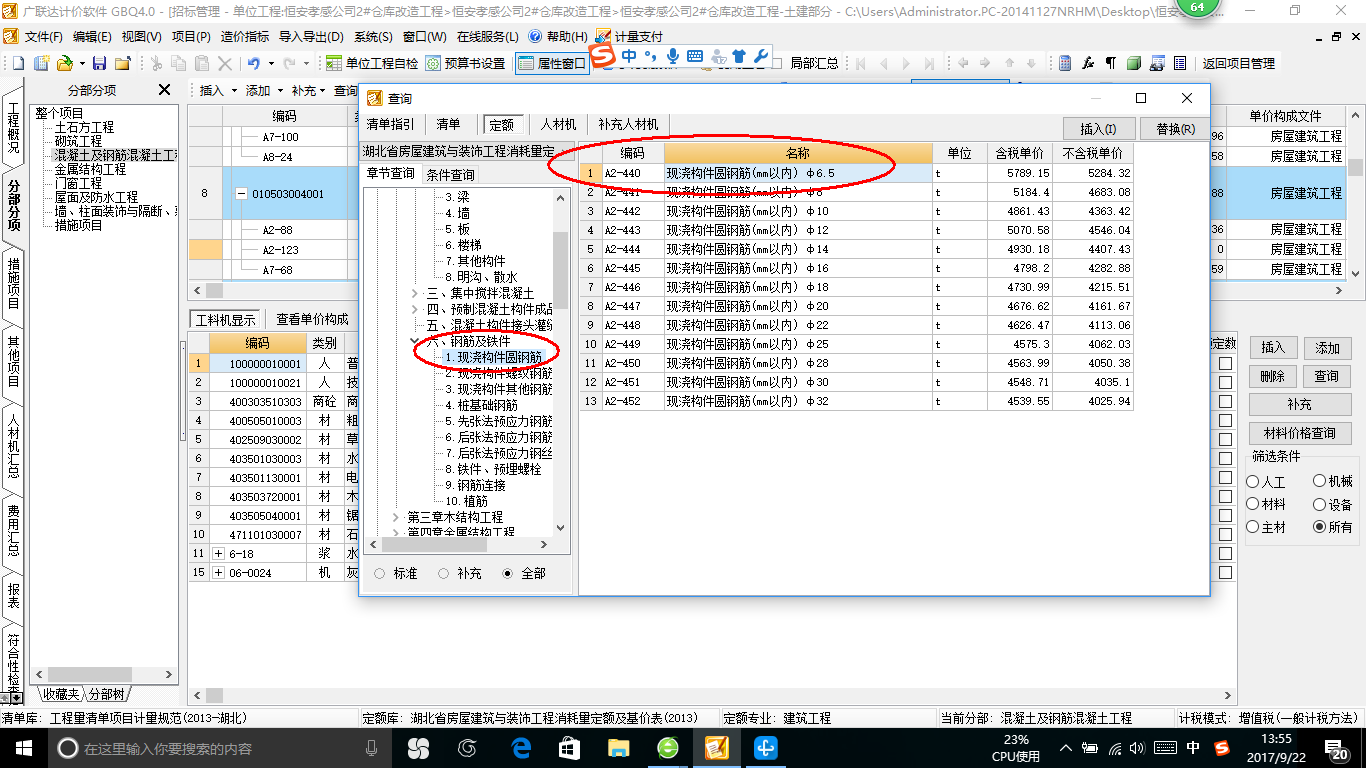Select the 设备 filter radio button
1366x768 pixels.
(x=1320, y=505)
